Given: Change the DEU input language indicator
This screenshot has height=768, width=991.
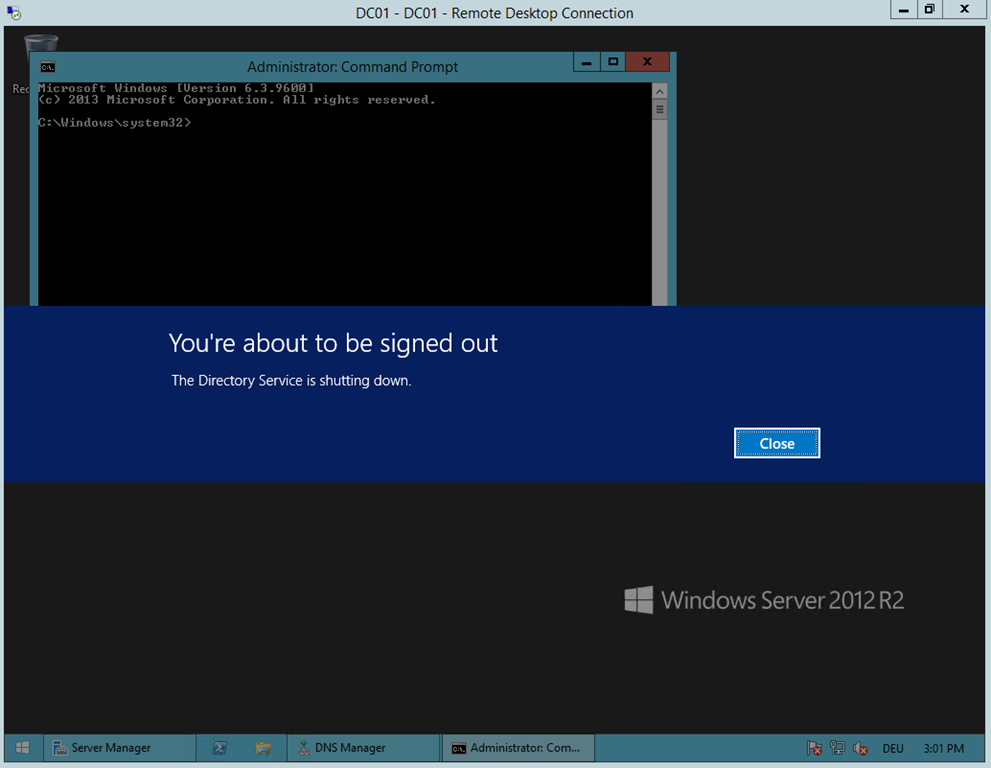Looking at the screenshot, I should [x=892, y=748].
